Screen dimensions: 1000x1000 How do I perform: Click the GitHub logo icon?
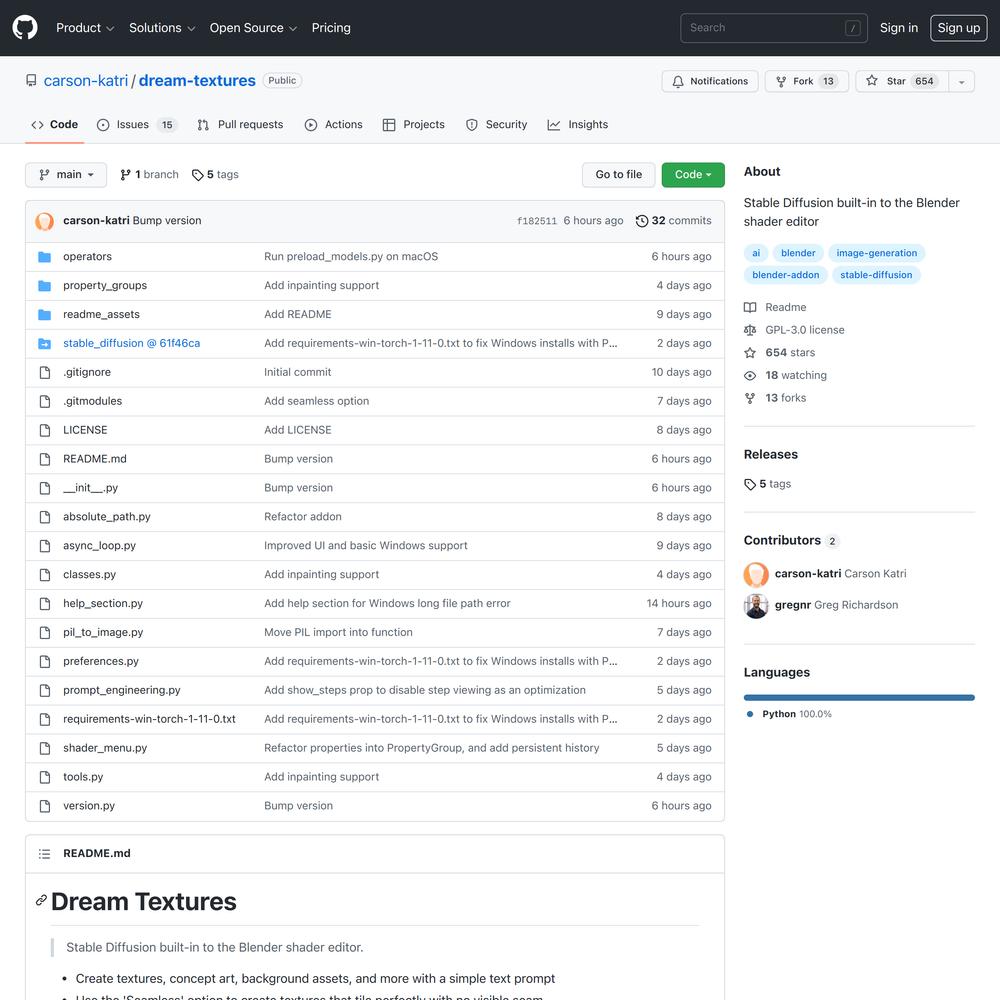tap(25, 27)
